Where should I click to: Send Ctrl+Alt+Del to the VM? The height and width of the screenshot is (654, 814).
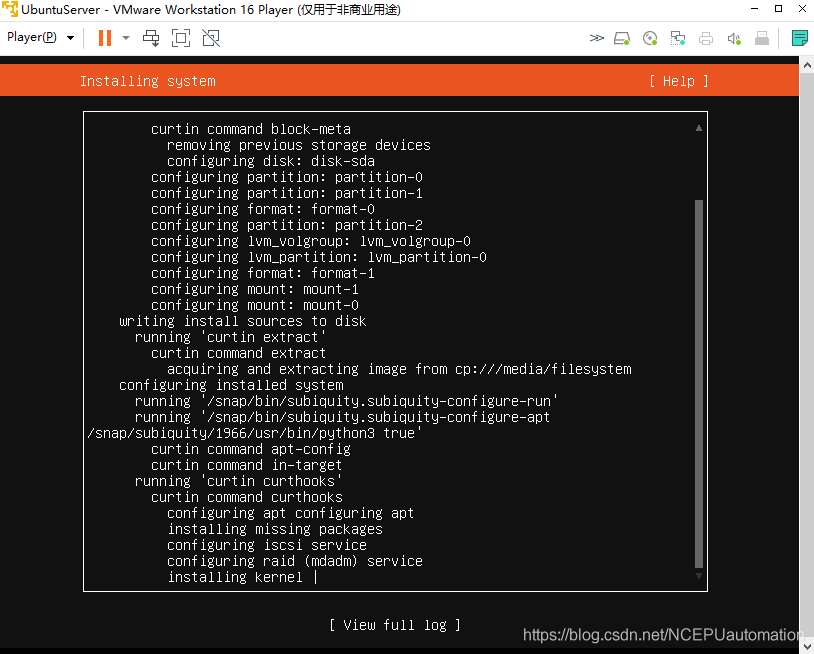(151, 38)
